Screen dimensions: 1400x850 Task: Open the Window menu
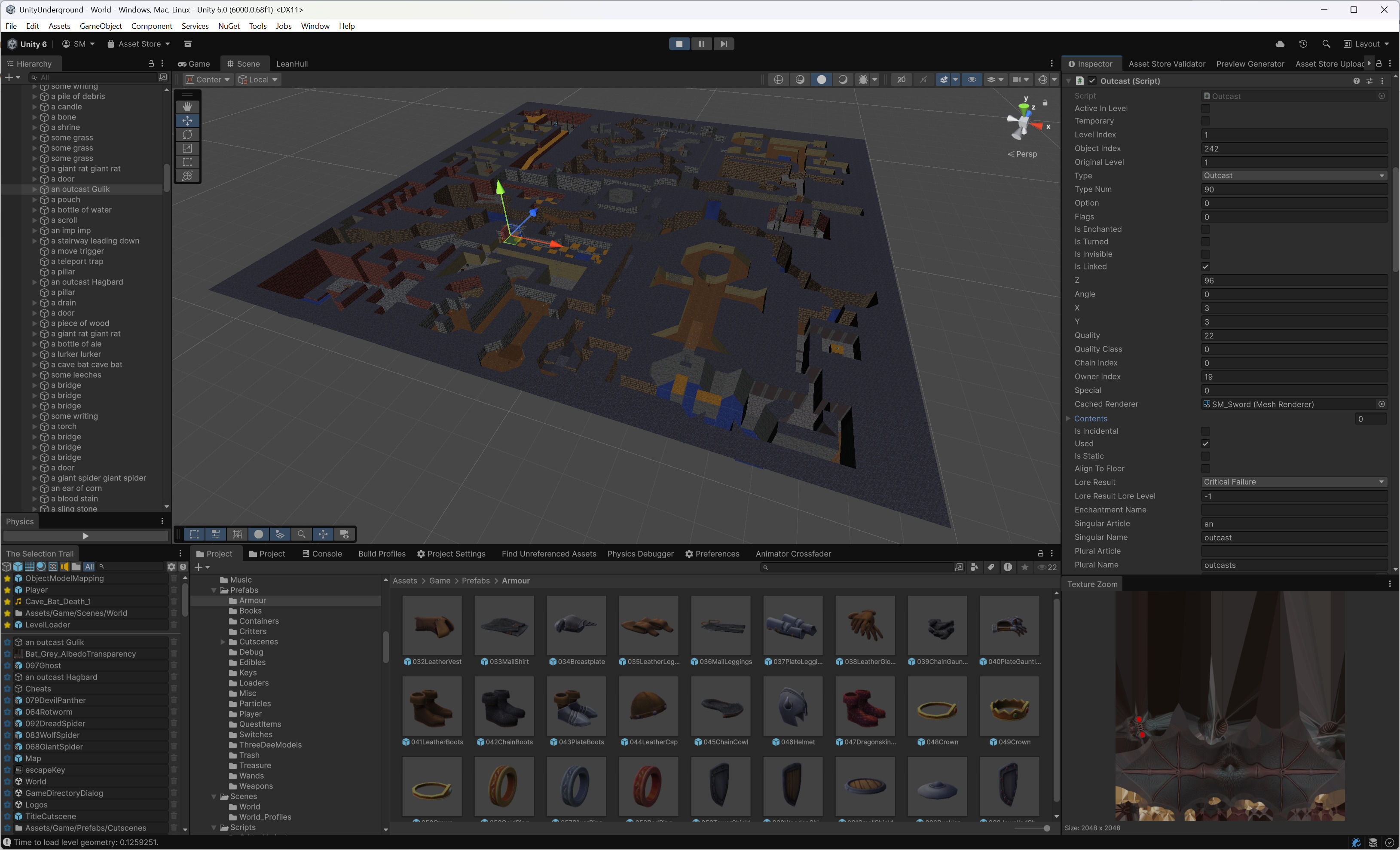315,26
